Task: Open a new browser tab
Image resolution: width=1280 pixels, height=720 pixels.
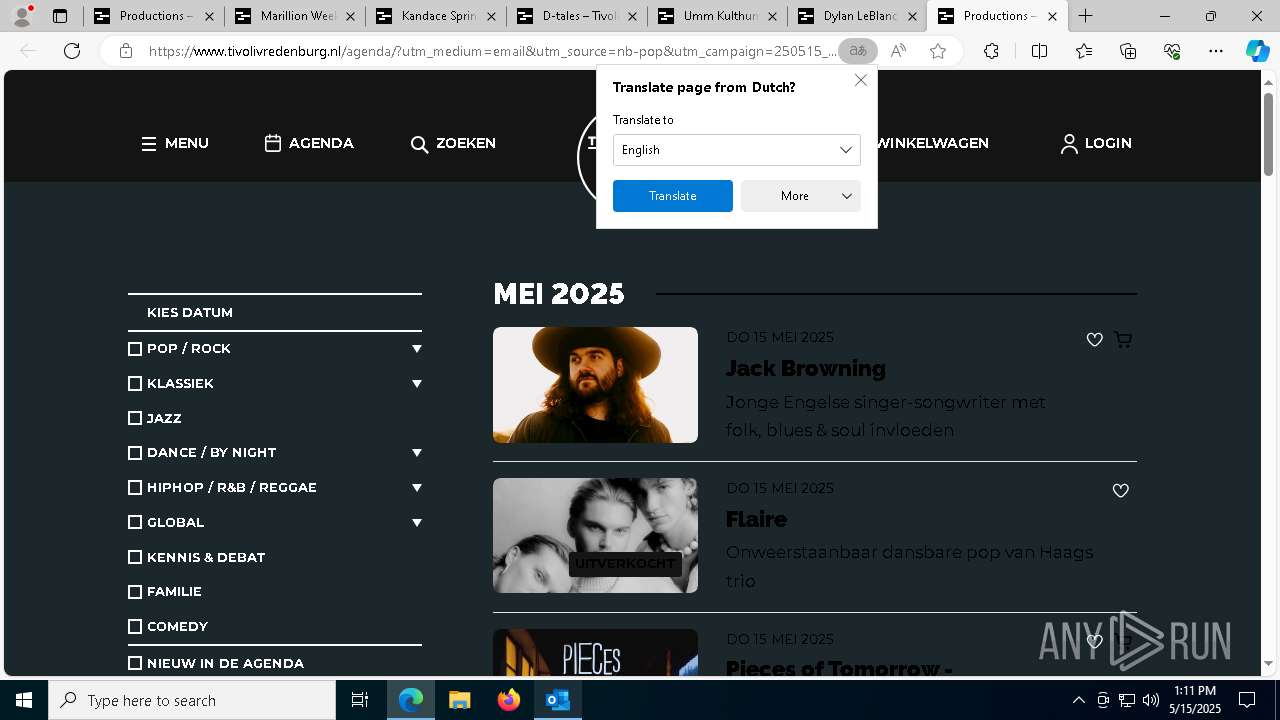Action: [1085, 16]
